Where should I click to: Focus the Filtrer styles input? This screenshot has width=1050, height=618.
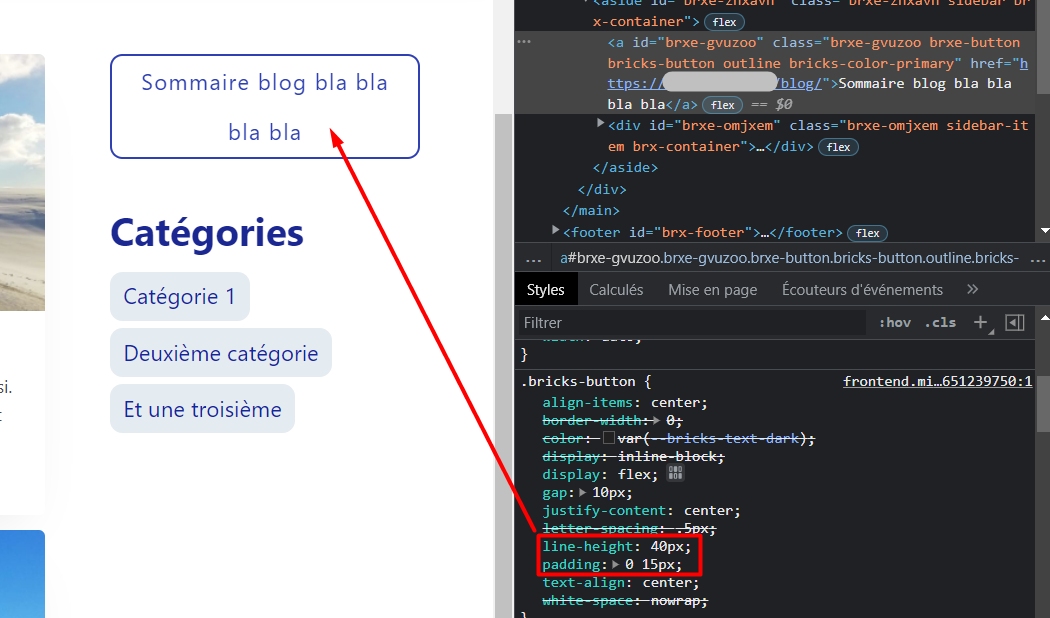(692, 323)
